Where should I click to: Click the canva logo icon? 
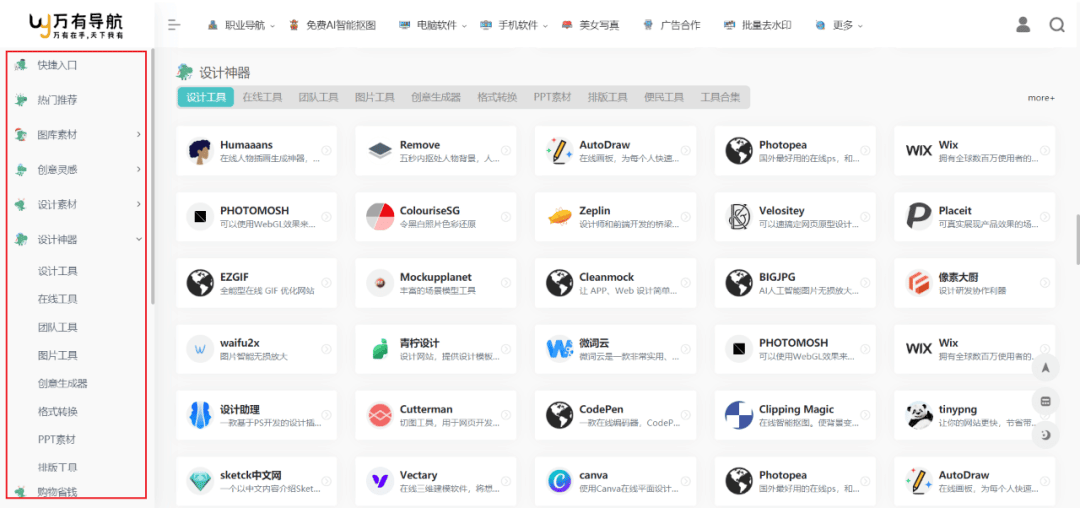[559, 481]
